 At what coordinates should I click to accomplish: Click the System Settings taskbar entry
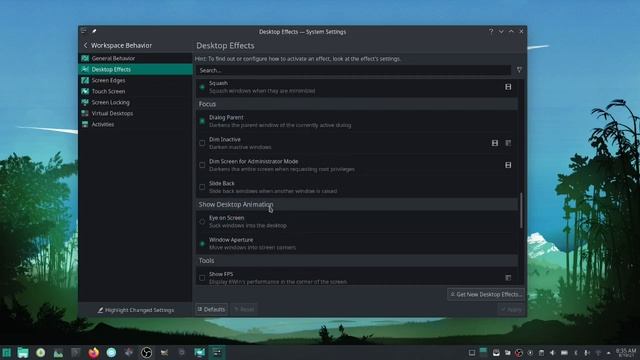tap(217, 353)
